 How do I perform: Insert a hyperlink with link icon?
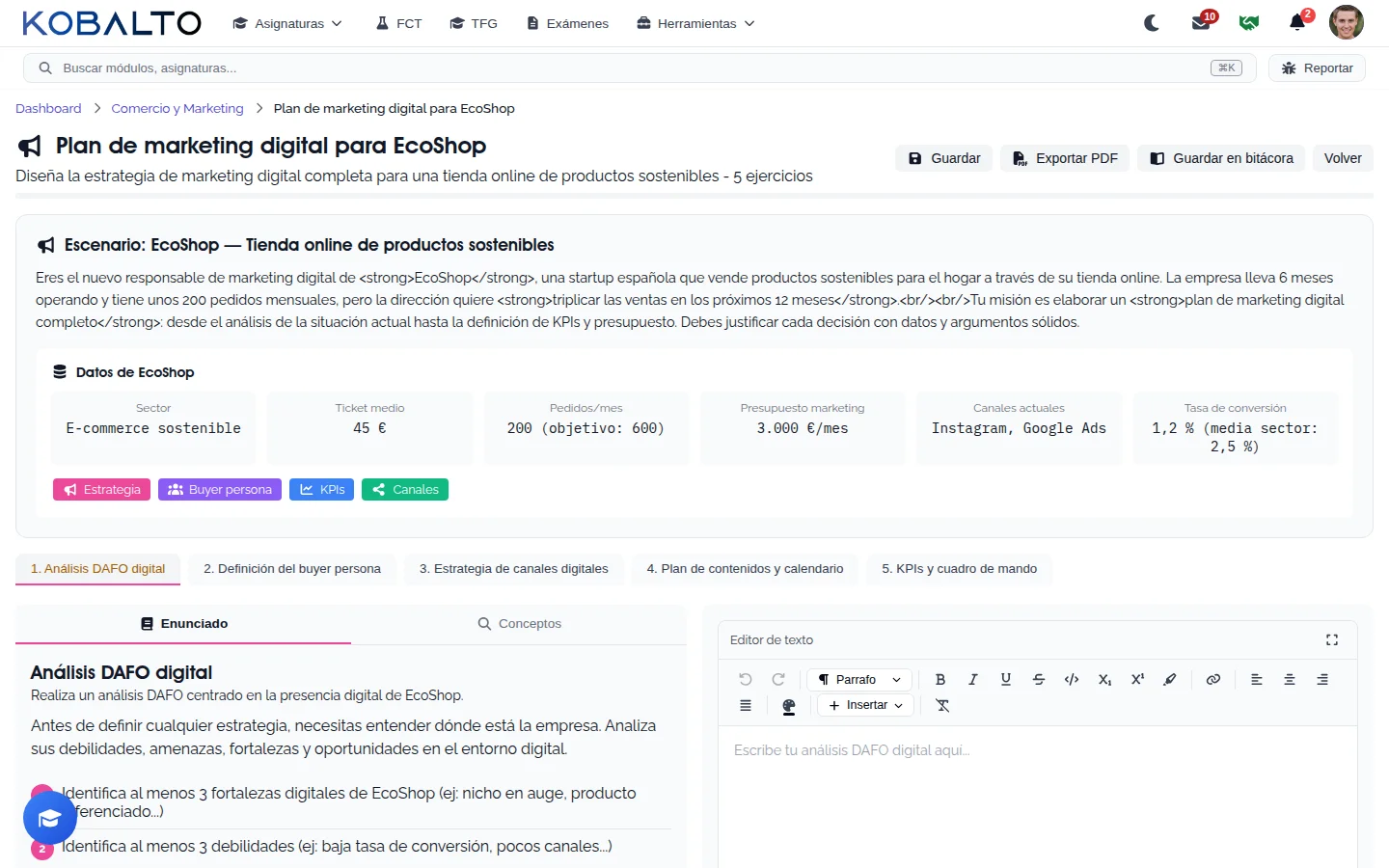click(x=1213, y=679)
